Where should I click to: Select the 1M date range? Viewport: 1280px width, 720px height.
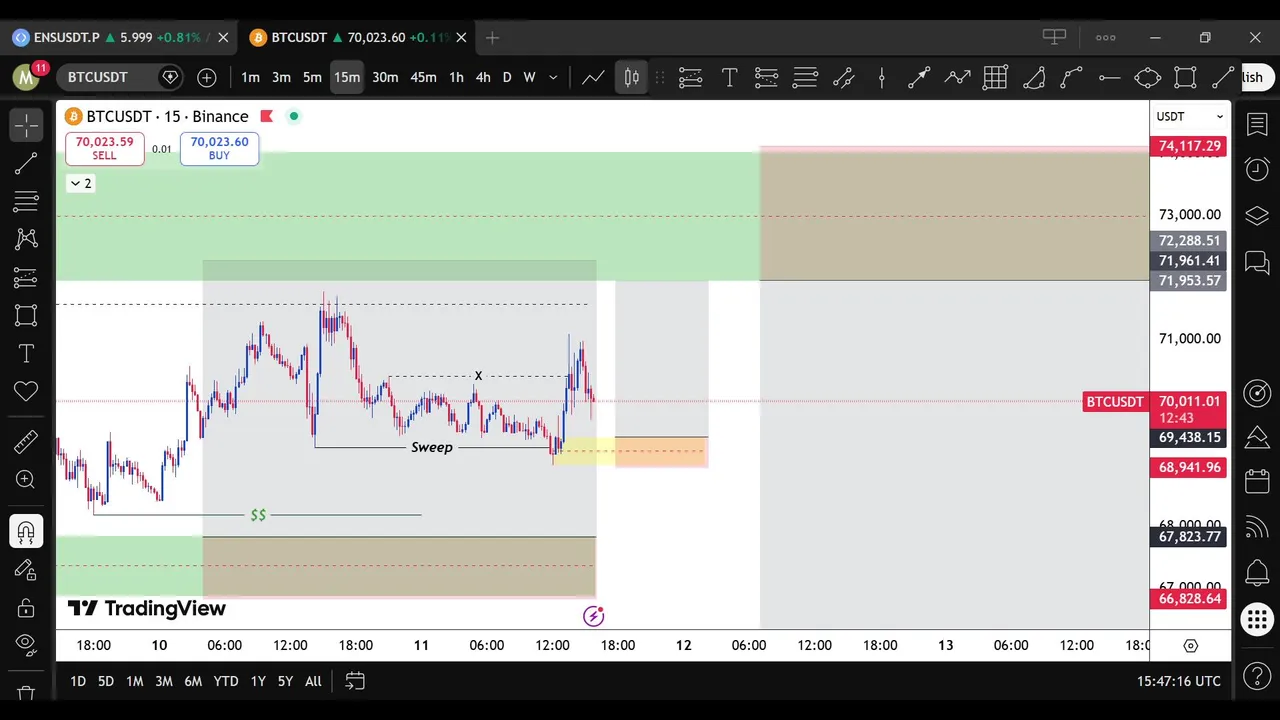(x=134, y=681)
